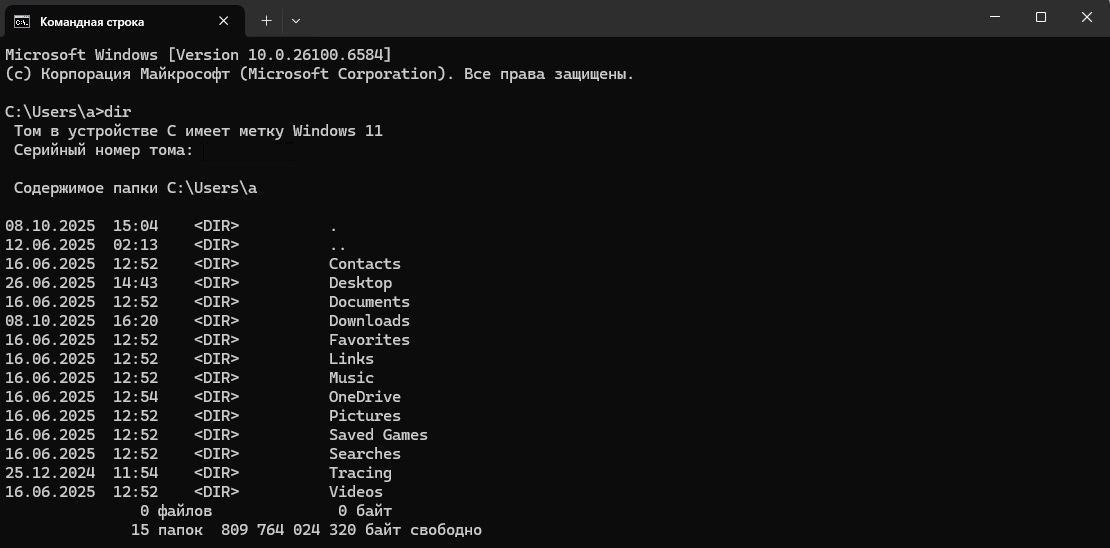Click the Windows version text line
This screenshot has height=548, width=1110.
pos(198,54)
